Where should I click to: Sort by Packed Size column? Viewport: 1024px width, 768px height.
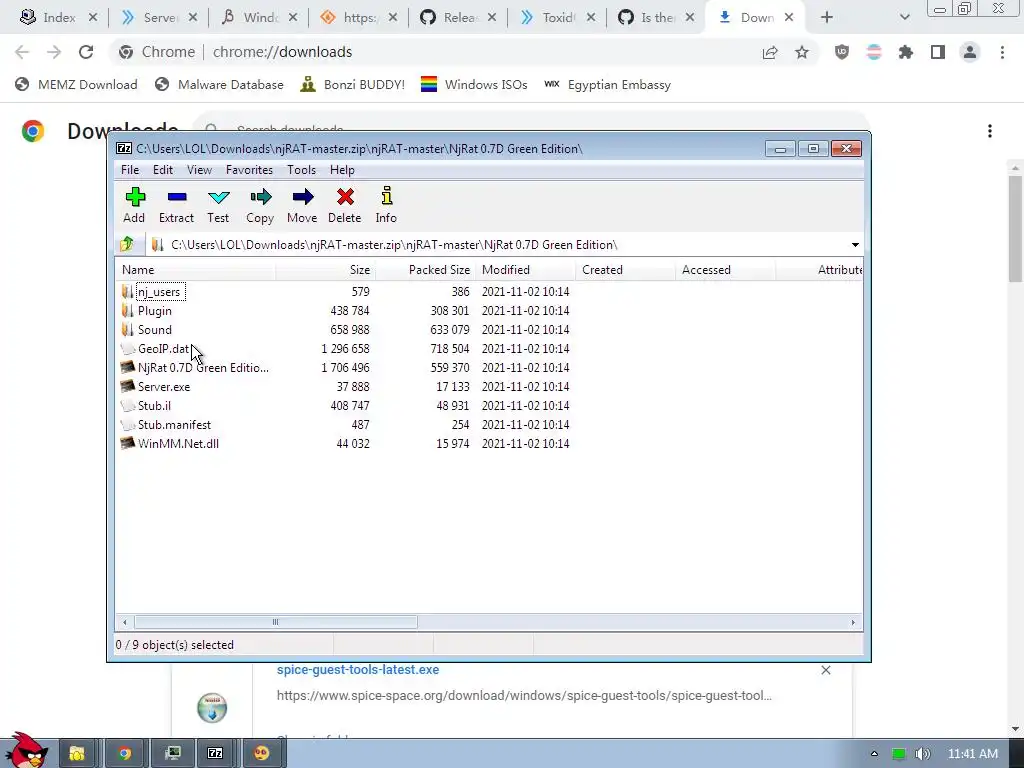424,270
